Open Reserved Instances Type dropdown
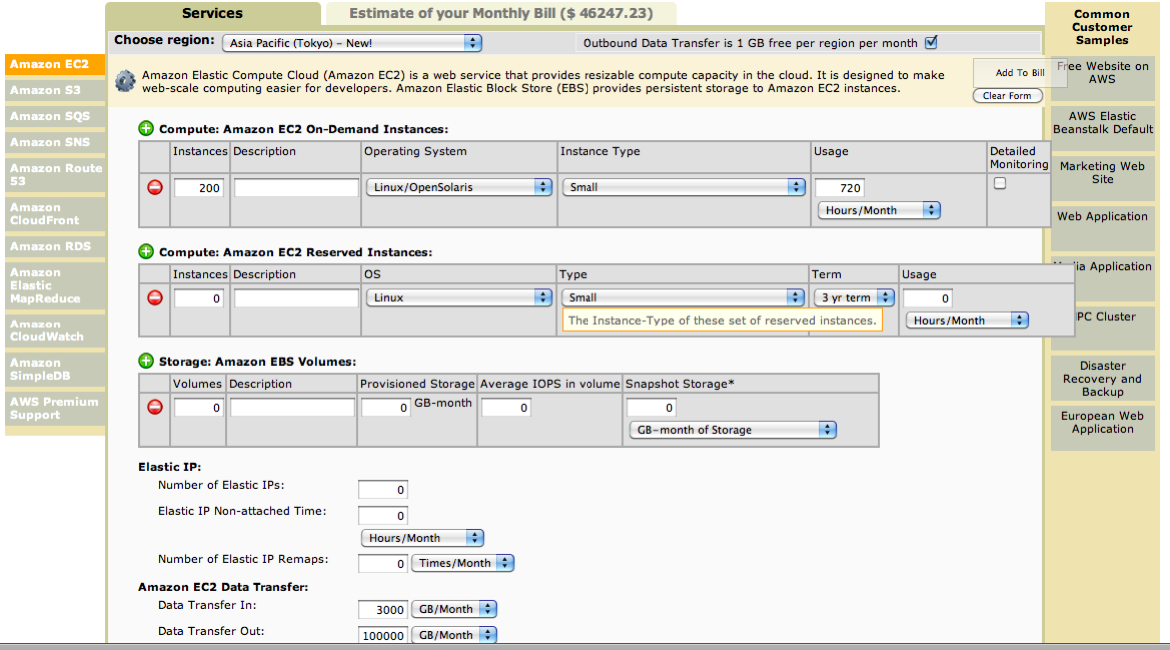 [683, 298]
